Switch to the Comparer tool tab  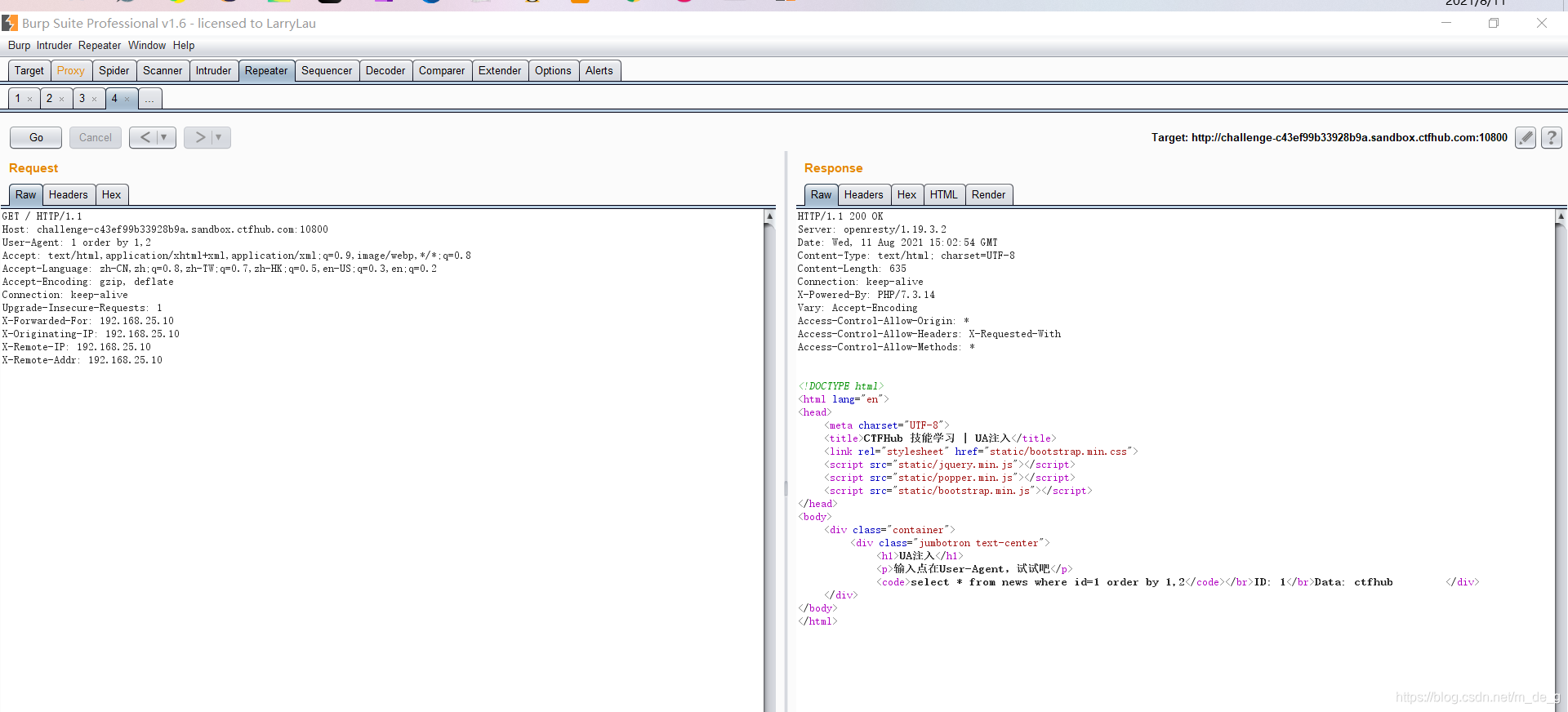point(442,71)
